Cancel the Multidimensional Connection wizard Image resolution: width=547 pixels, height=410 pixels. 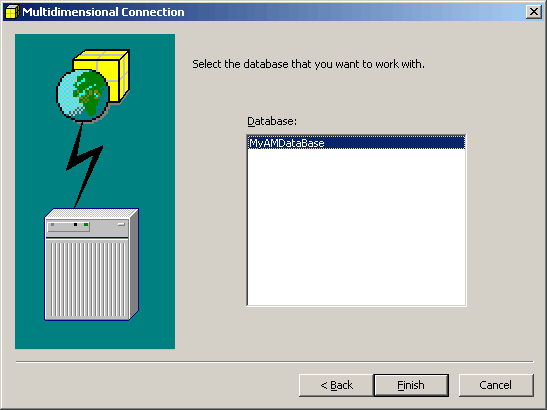[x=496, y=385]
